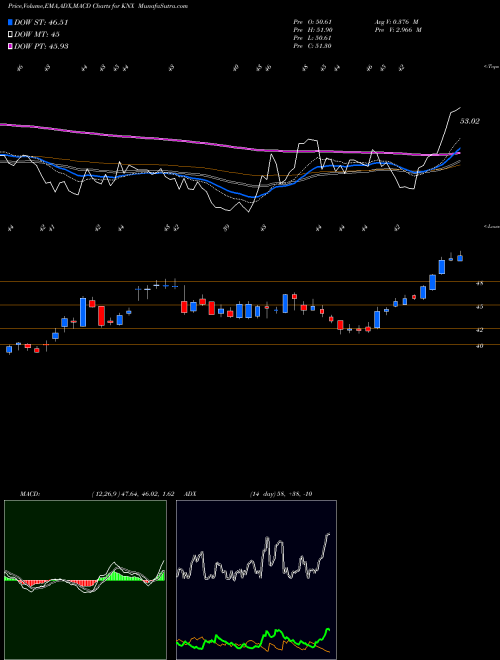Click the white DOW MT legend swatch
500x660 pixels.
pos(10,34)
